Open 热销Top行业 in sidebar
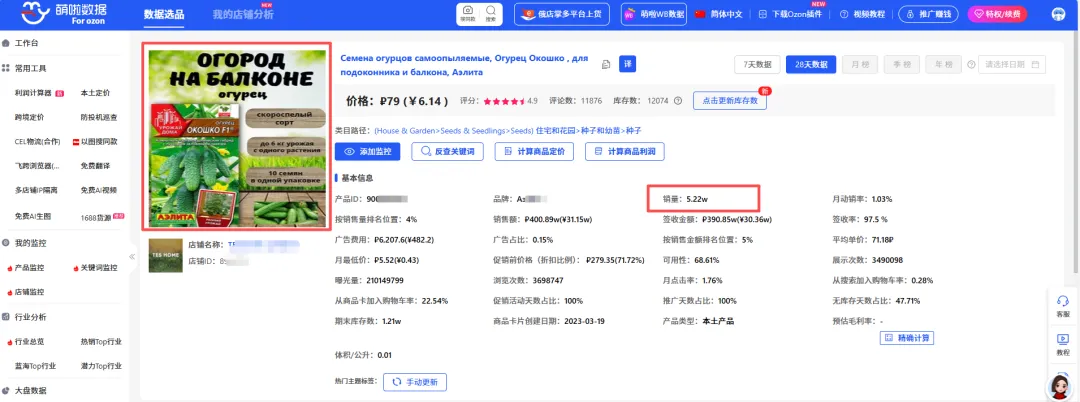Image resolution: width=1080 pixels, height=402 pixels. (x=101, y=341)
